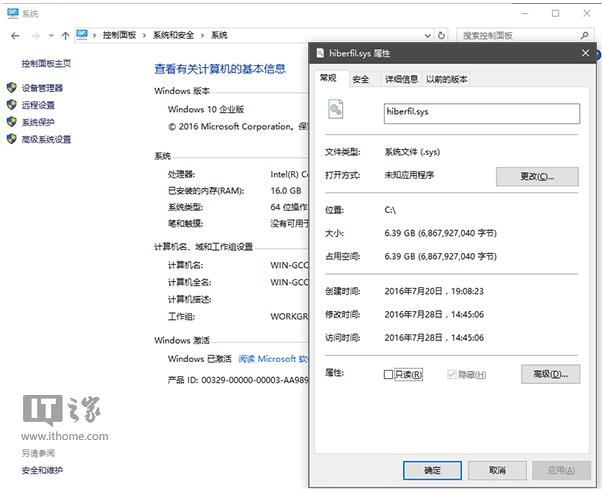Click the up-one-level arrow
Viewport: 602px width, 490px height.
66,35
